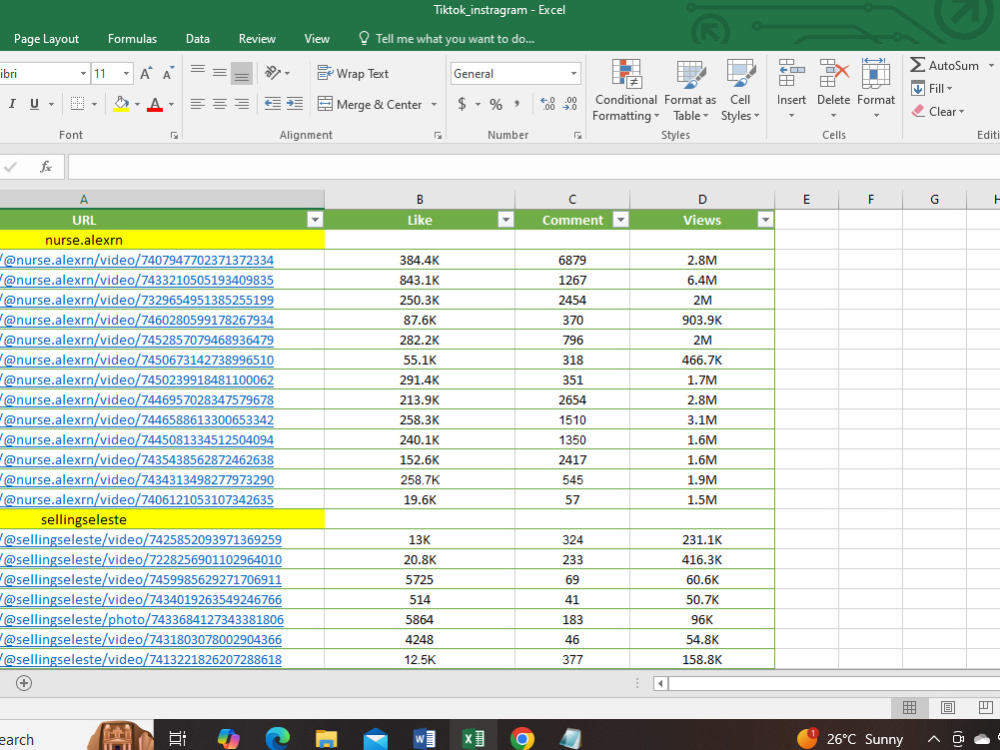This screenshot has width=1000, height=750.
Task: Apply Percent Style format
Action: point(496,104)
